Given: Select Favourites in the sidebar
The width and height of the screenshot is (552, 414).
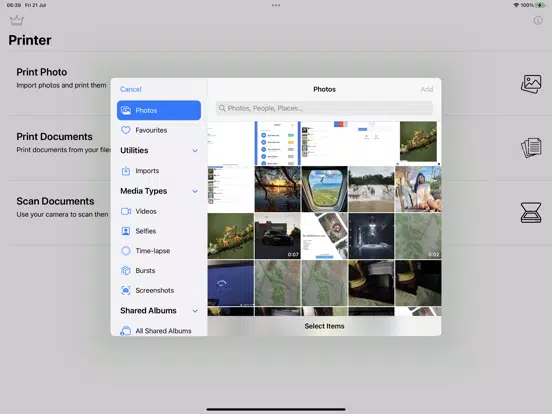Looking at the screenshot, I should (159, 130).
